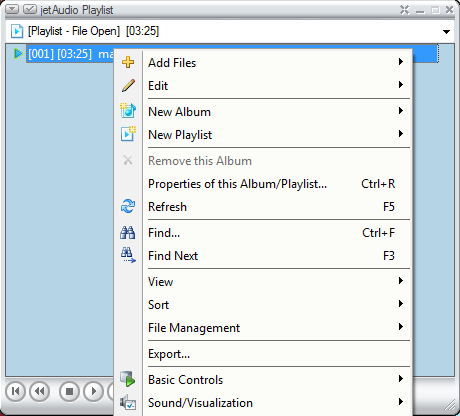
Task: Click the Sound/Visualization icon
Action: pyautogui.click(x=128, y=402)
